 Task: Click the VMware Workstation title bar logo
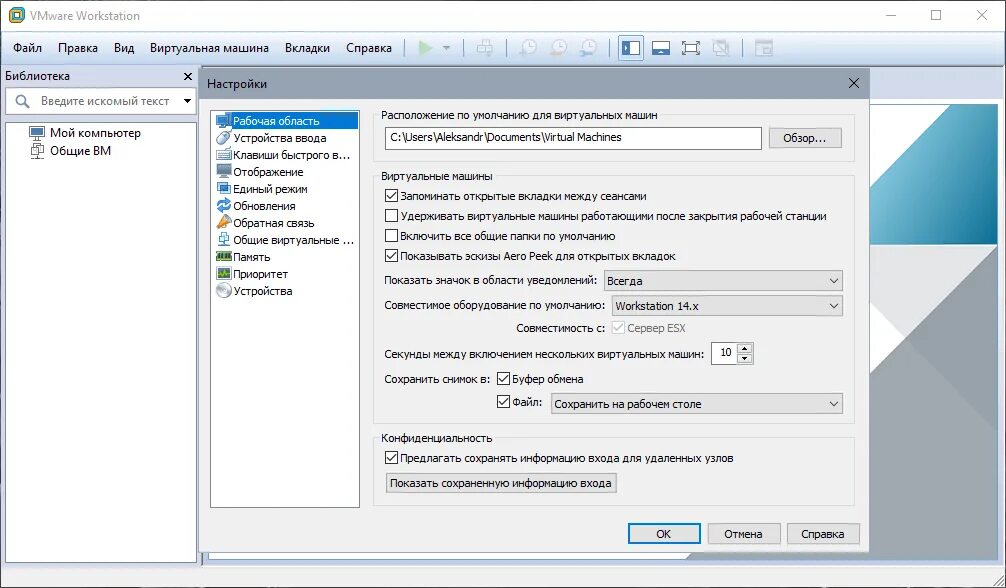pyautogui.click(x=16, y=15)
